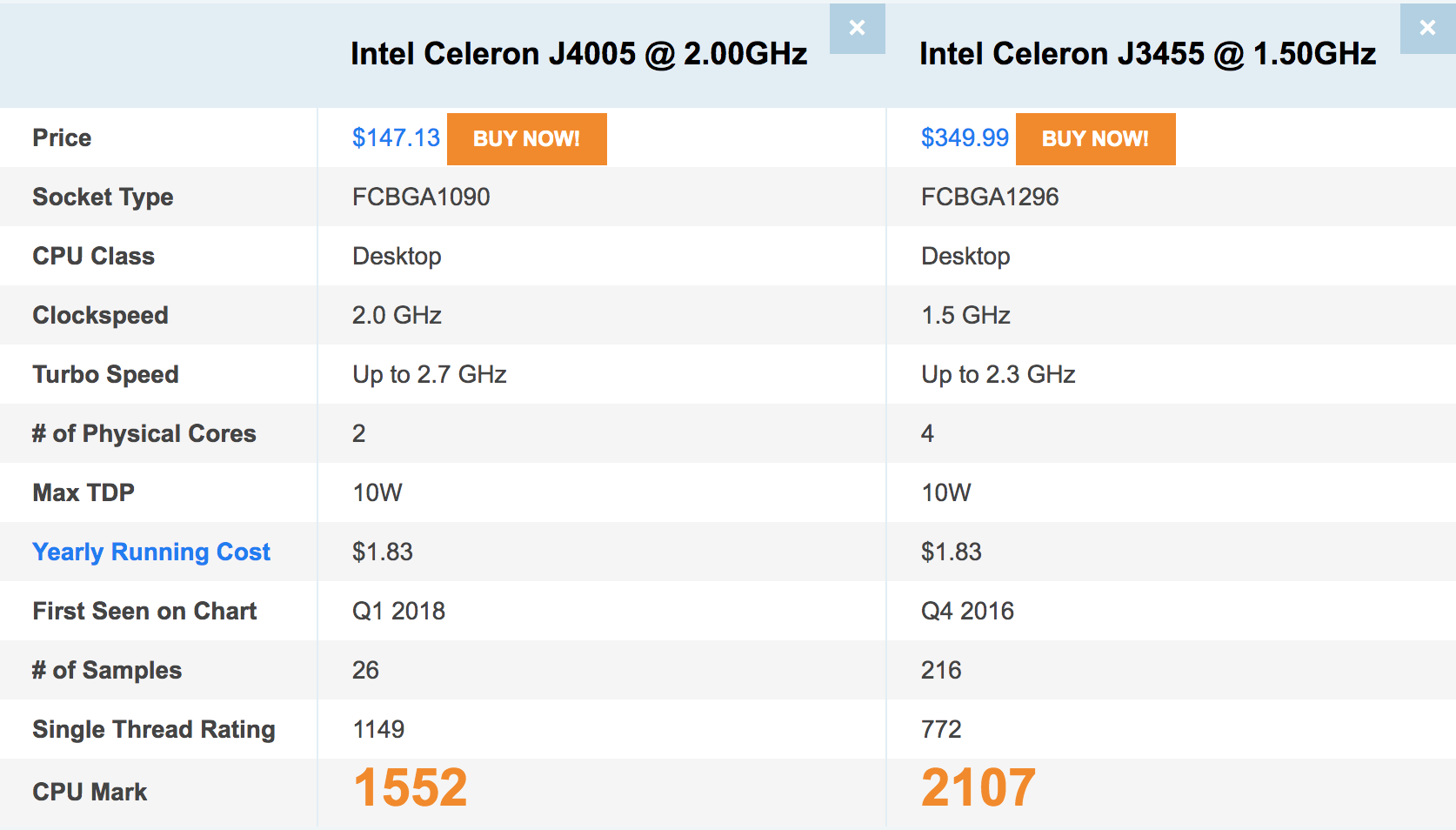Click Buy Now for the J4005
1456x830 pixels.
(x=526, y=139)
